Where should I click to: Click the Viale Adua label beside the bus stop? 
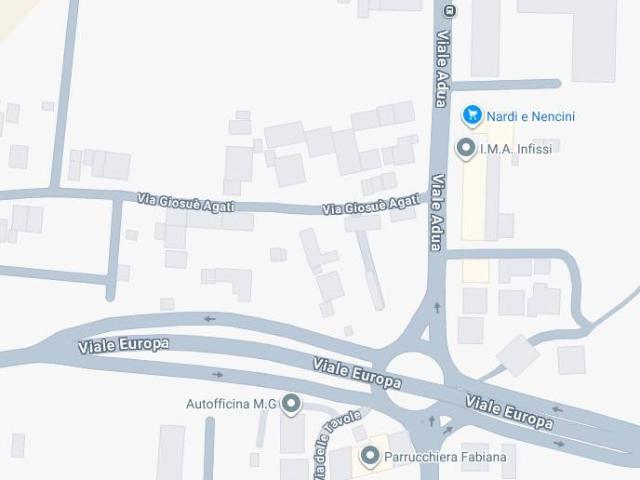tap(443, 69)
